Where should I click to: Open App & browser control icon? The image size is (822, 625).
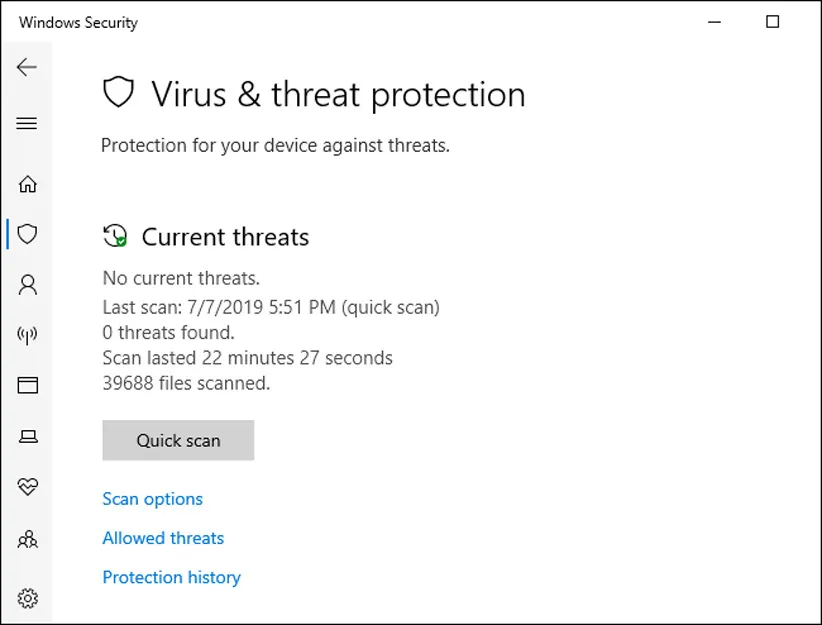pyautogui.click(x=28, y=385)
